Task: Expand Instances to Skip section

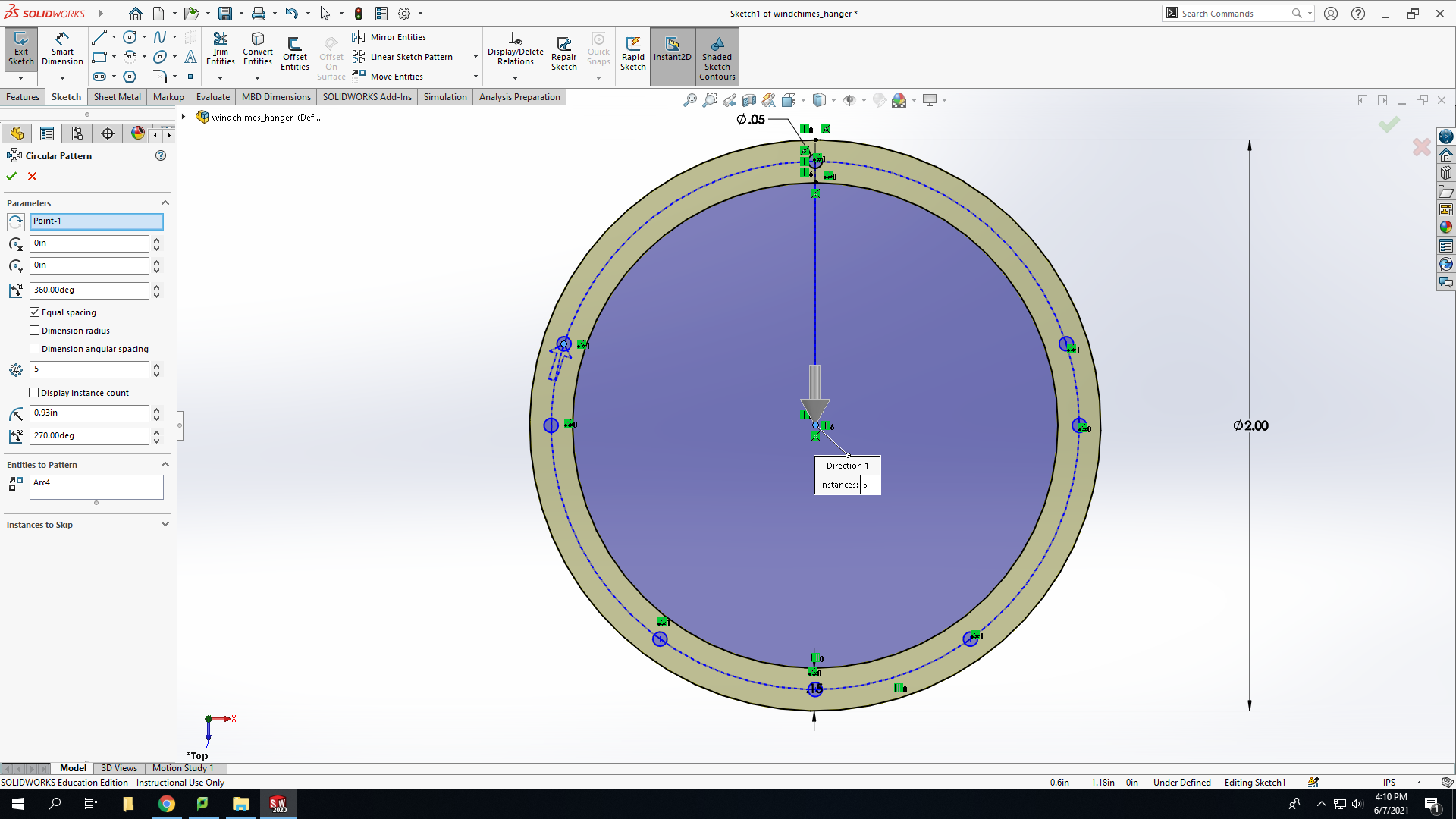Action: pos(165,525)
